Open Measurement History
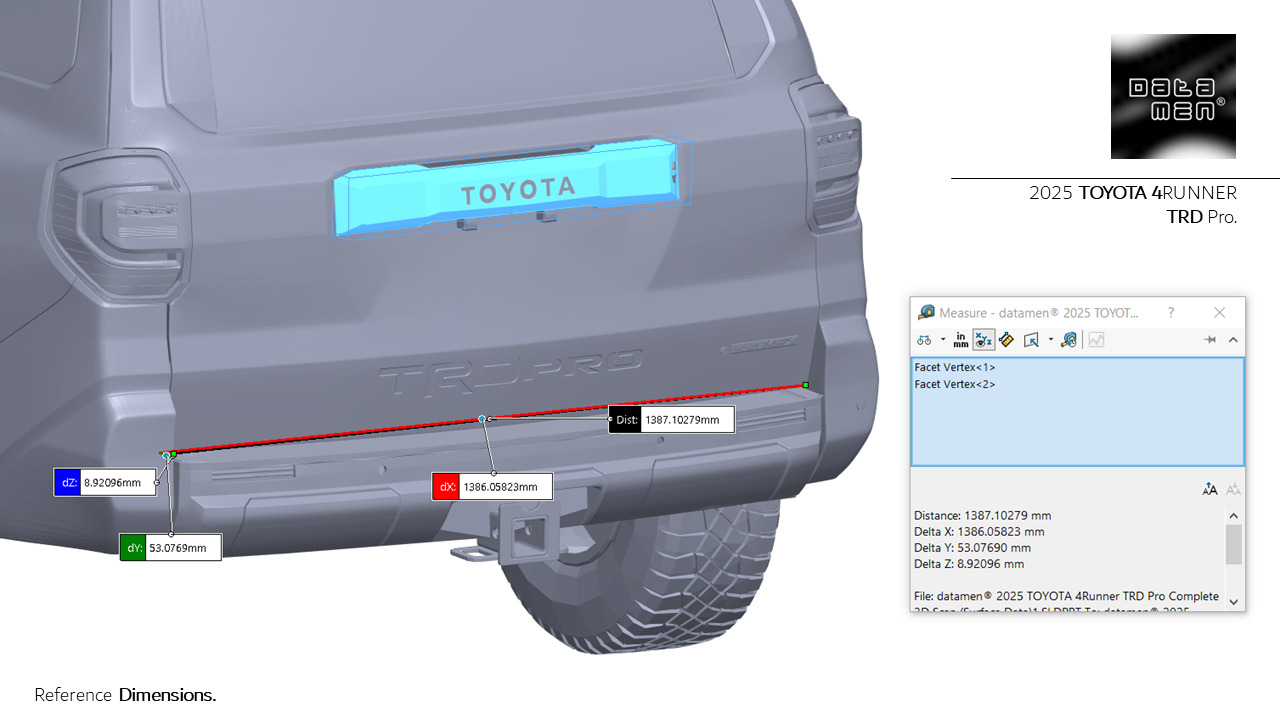The width and height of the screenshot is (1280, 720). pos(1070,340)
